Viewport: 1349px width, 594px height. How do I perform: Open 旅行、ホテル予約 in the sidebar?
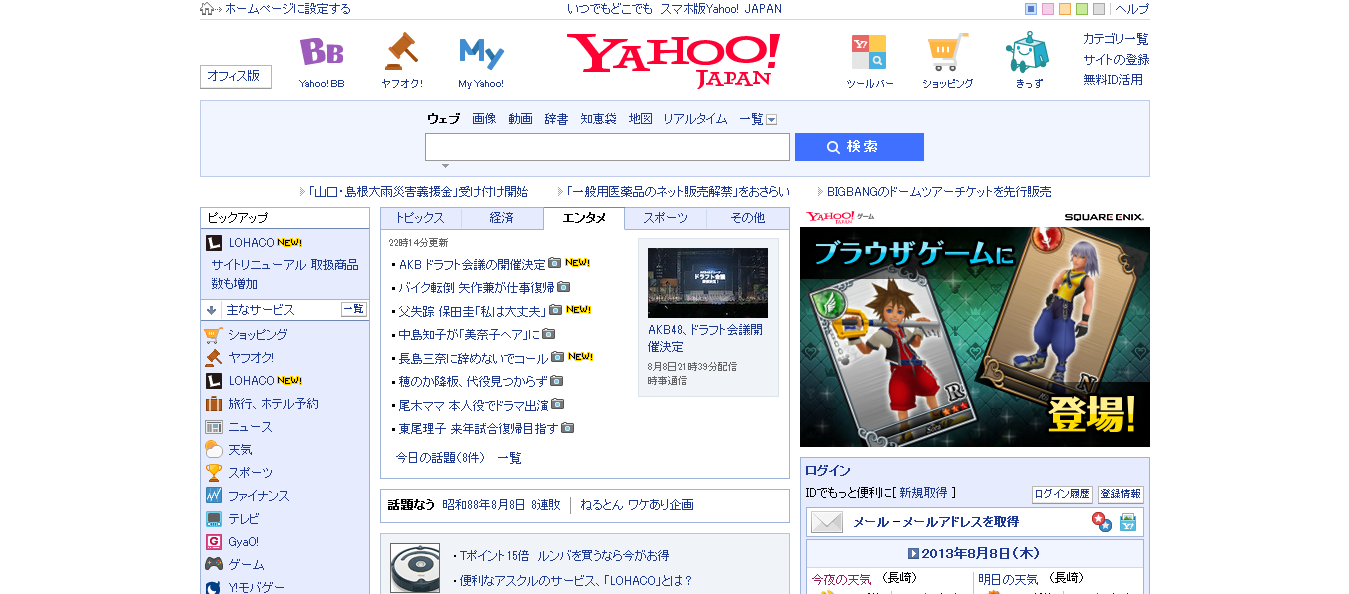273,404
